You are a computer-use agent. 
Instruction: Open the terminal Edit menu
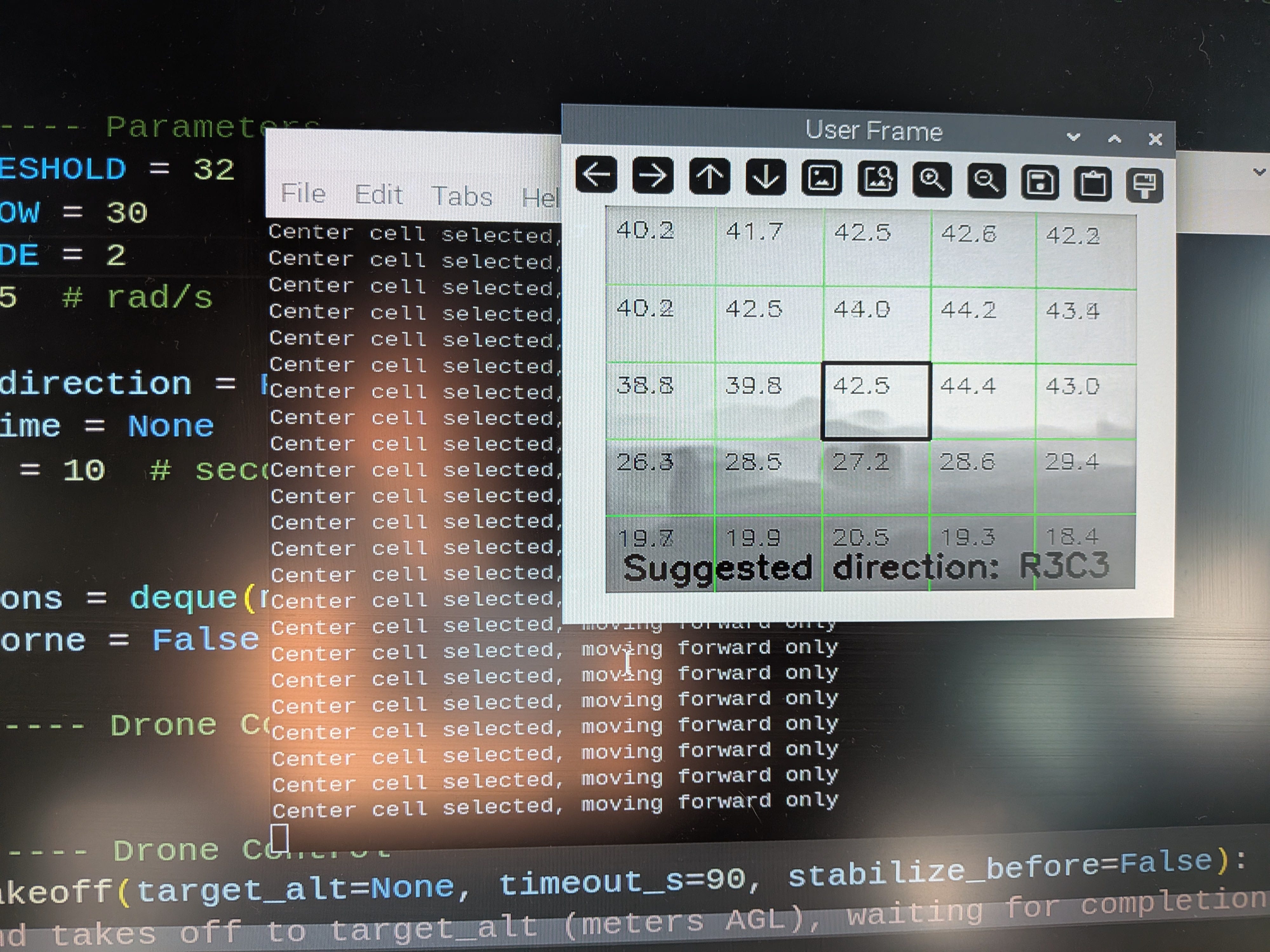(378, 195)
